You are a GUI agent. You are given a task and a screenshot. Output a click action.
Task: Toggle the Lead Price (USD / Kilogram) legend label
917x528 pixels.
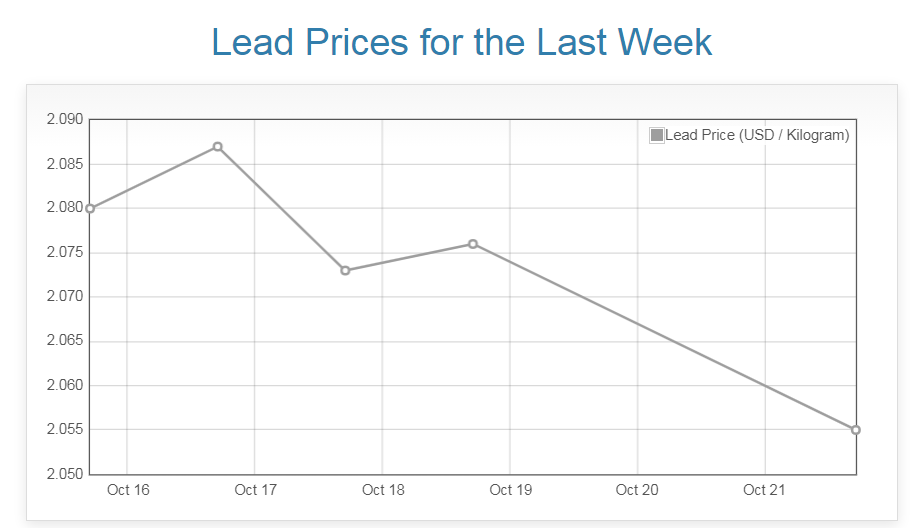[757, 135]
